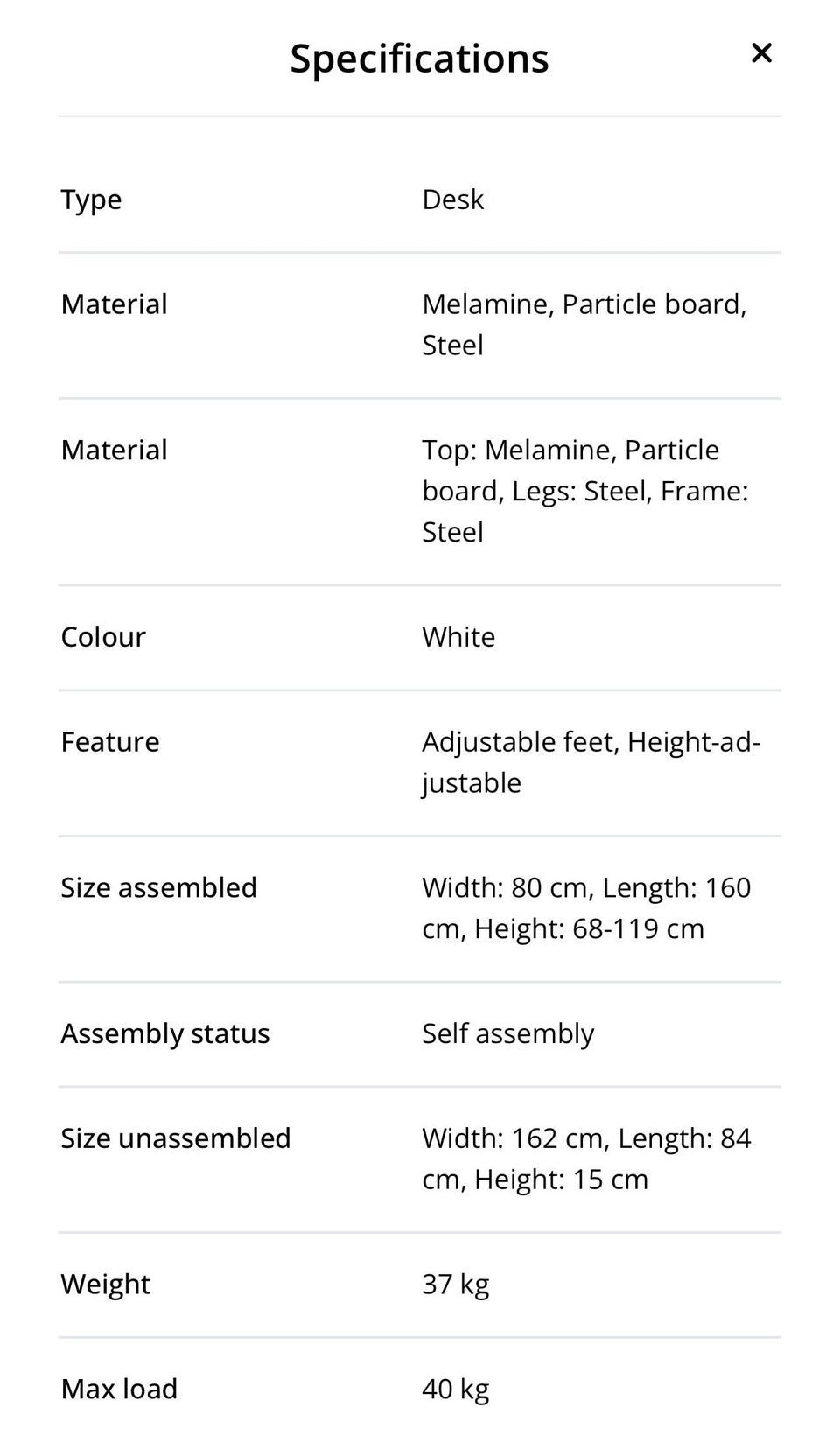Image resolution: width=840 pixels, height=1435 pixels.
Task: Select the Size unassembled label
Action: pos(175,1138)
